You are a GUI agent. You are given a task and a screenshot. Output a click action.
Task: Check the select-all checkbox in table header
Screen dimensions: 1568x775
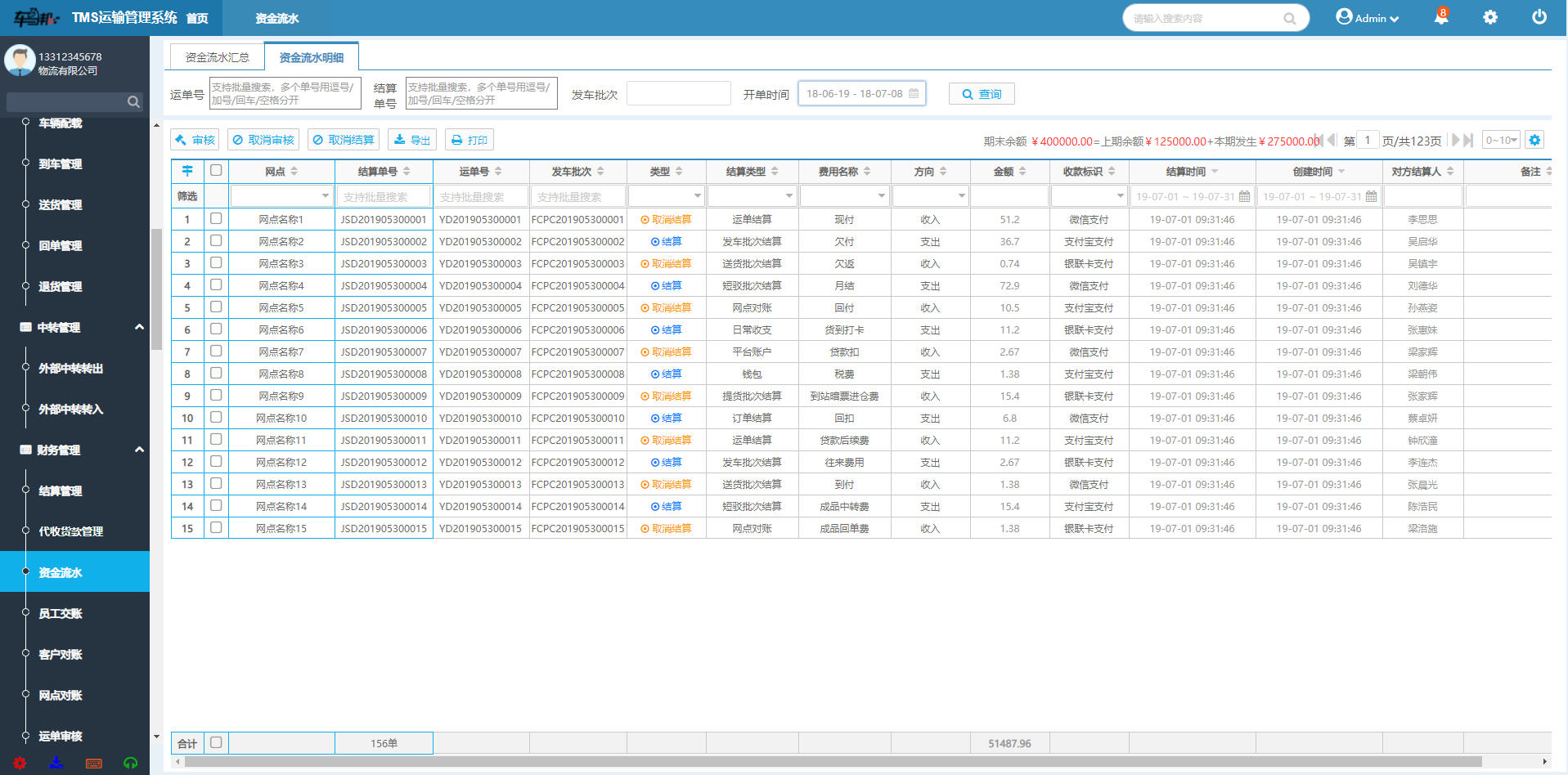click(216, 171)
